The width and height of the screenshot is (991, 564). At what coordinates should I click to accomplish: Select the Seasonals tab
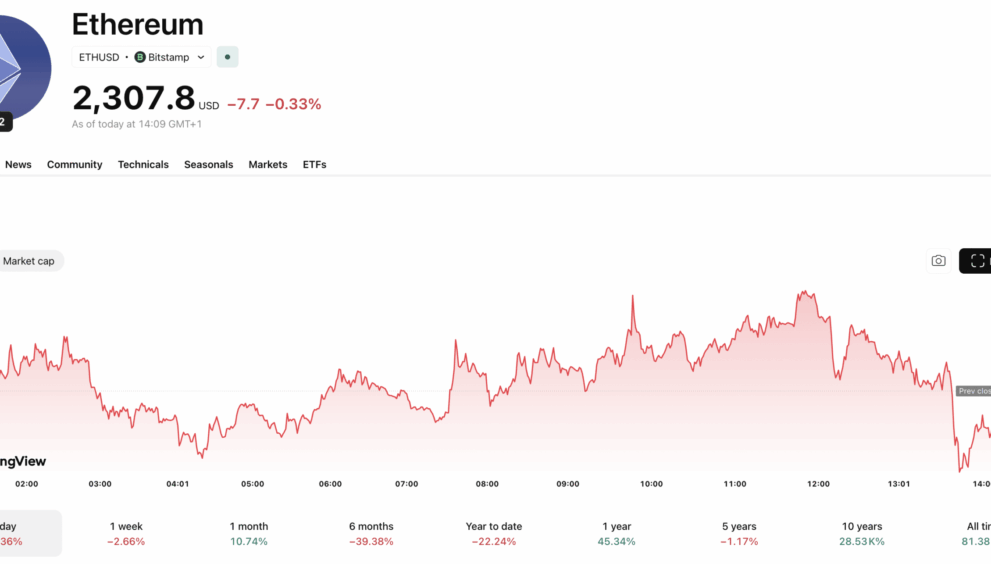(208, 164)
